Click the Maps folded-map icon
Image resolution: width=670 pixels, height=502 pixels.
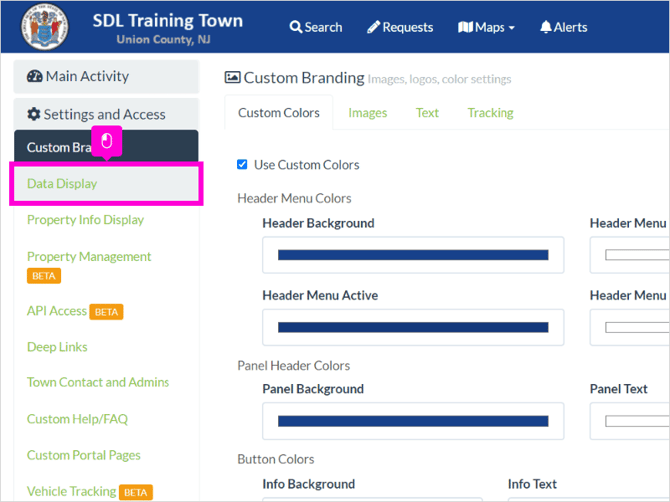pyautogui.click(x=465, y=27)
